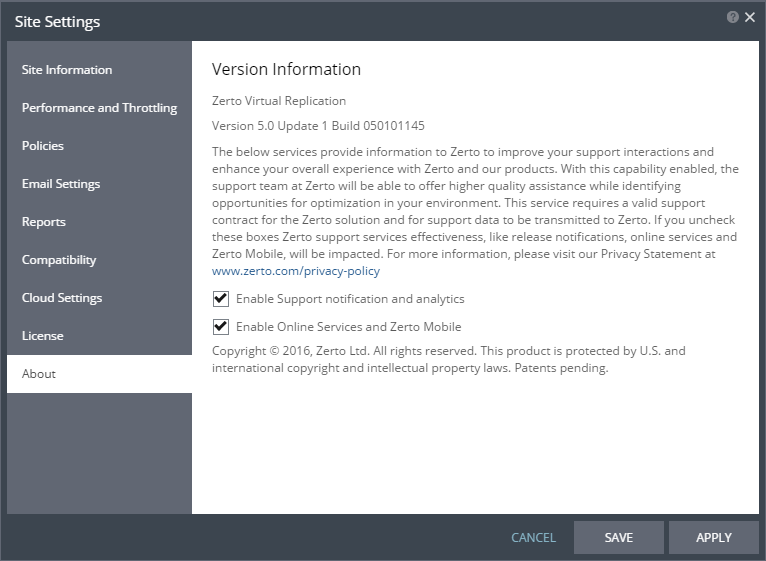Select the About tab
The height and width of the screenshot is (561, 766).
(99, 374)
